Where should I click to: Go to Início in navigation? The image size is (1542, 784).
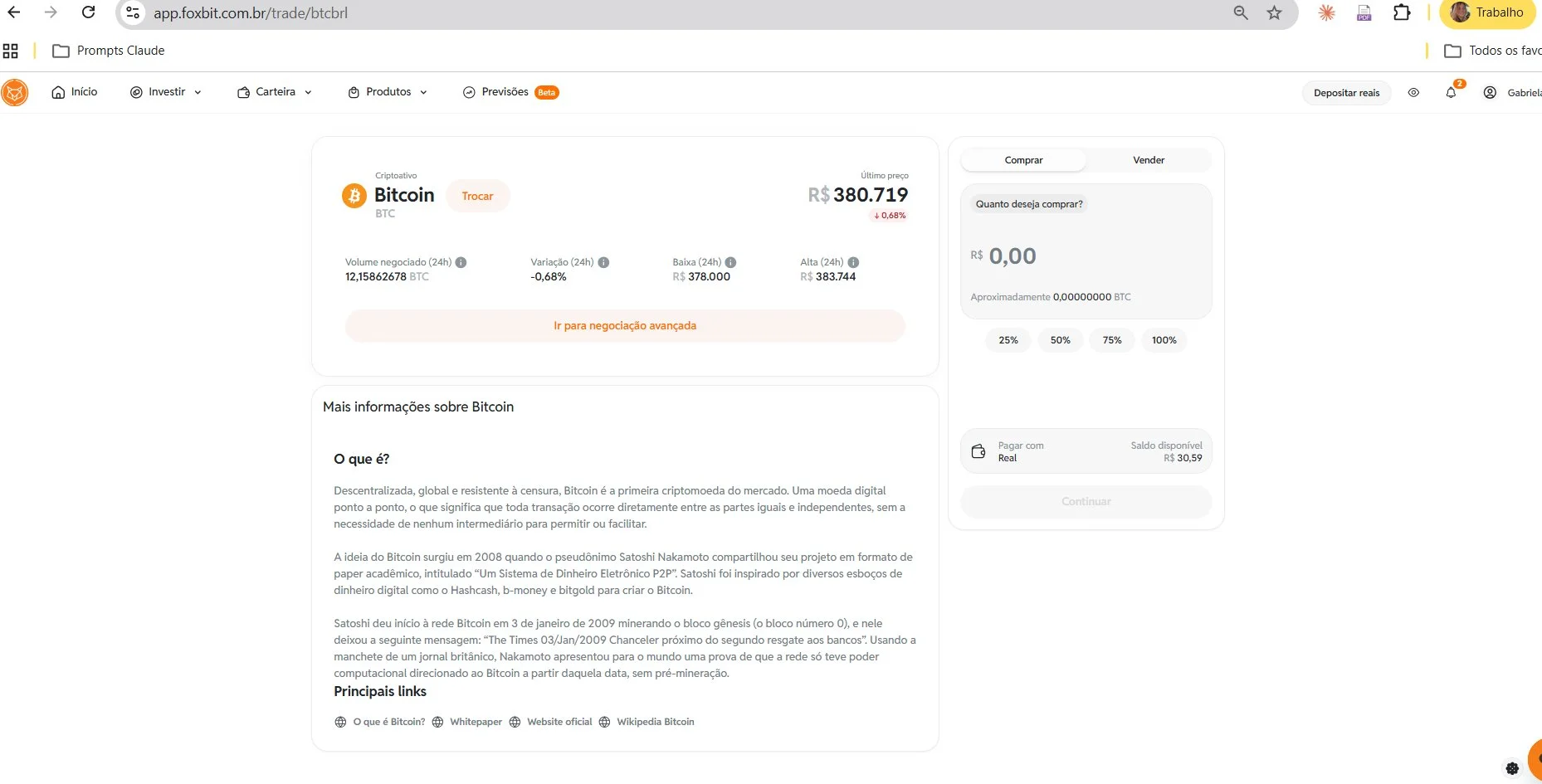tap(75, 92)
